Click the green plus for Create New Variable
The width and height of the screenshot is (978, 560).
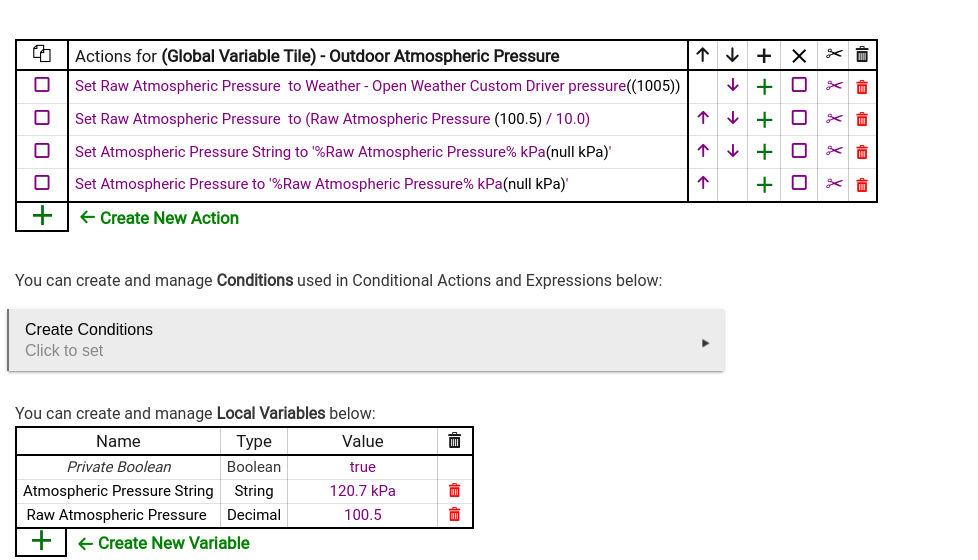click(41, 541)
